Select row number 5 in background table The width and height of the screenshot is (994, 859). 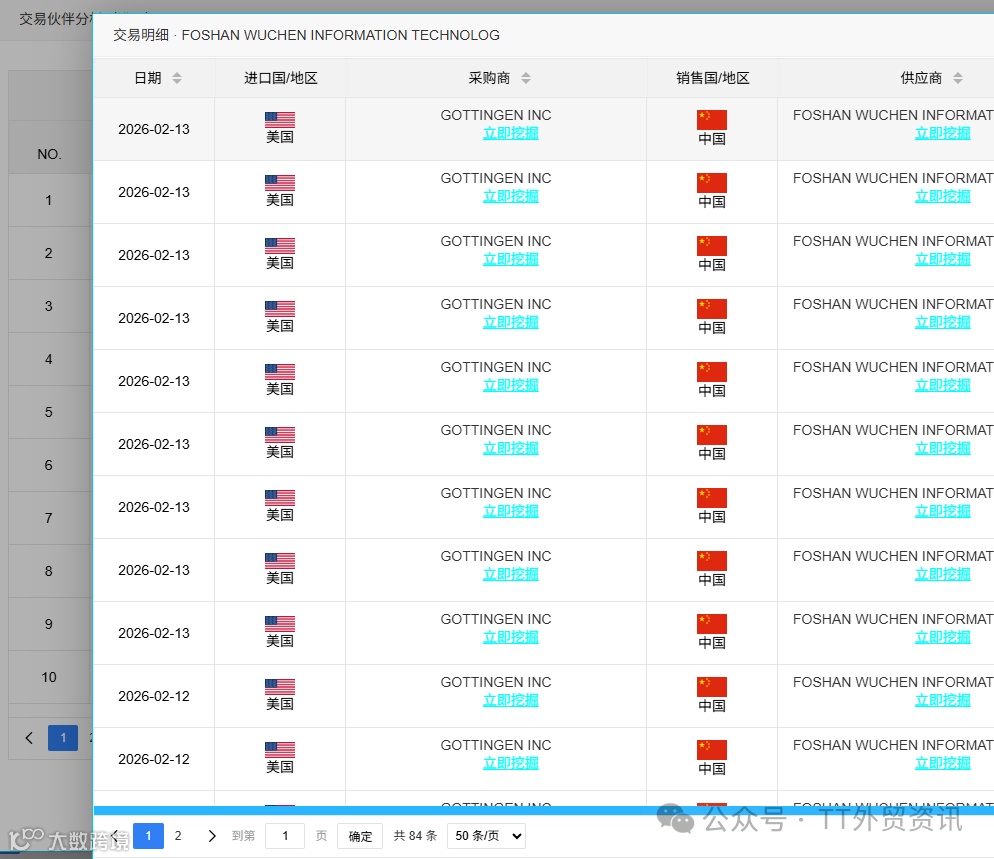(49, 412)
